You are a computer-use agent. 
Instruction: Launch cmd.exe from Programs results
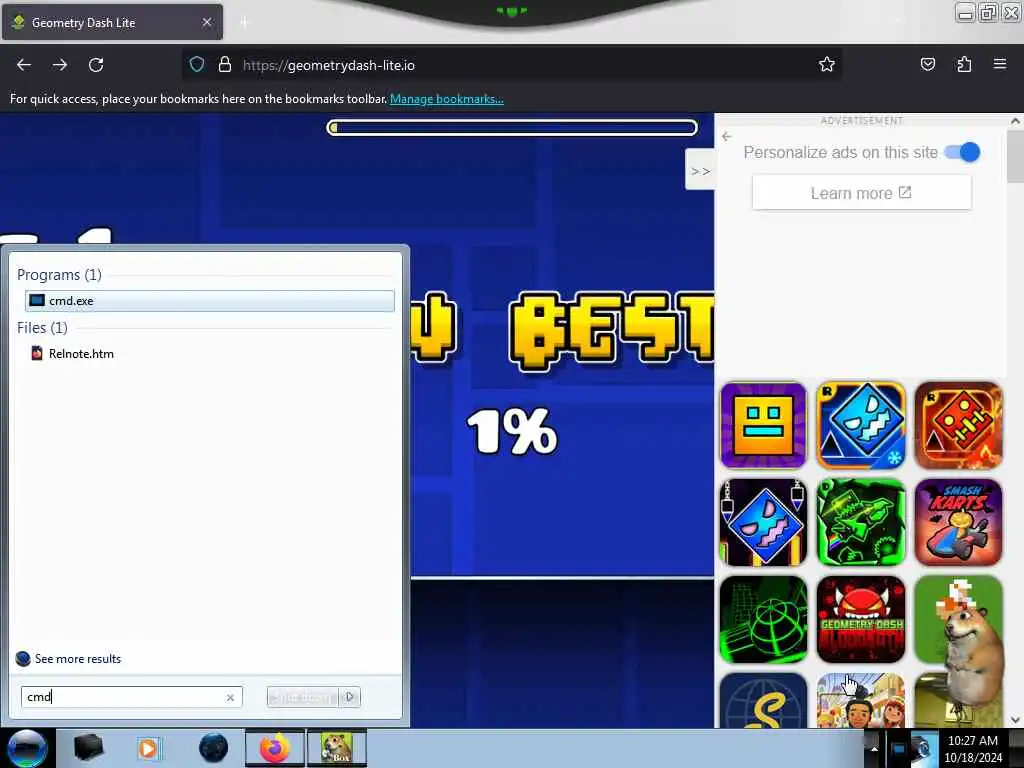(x=210, y=300)
